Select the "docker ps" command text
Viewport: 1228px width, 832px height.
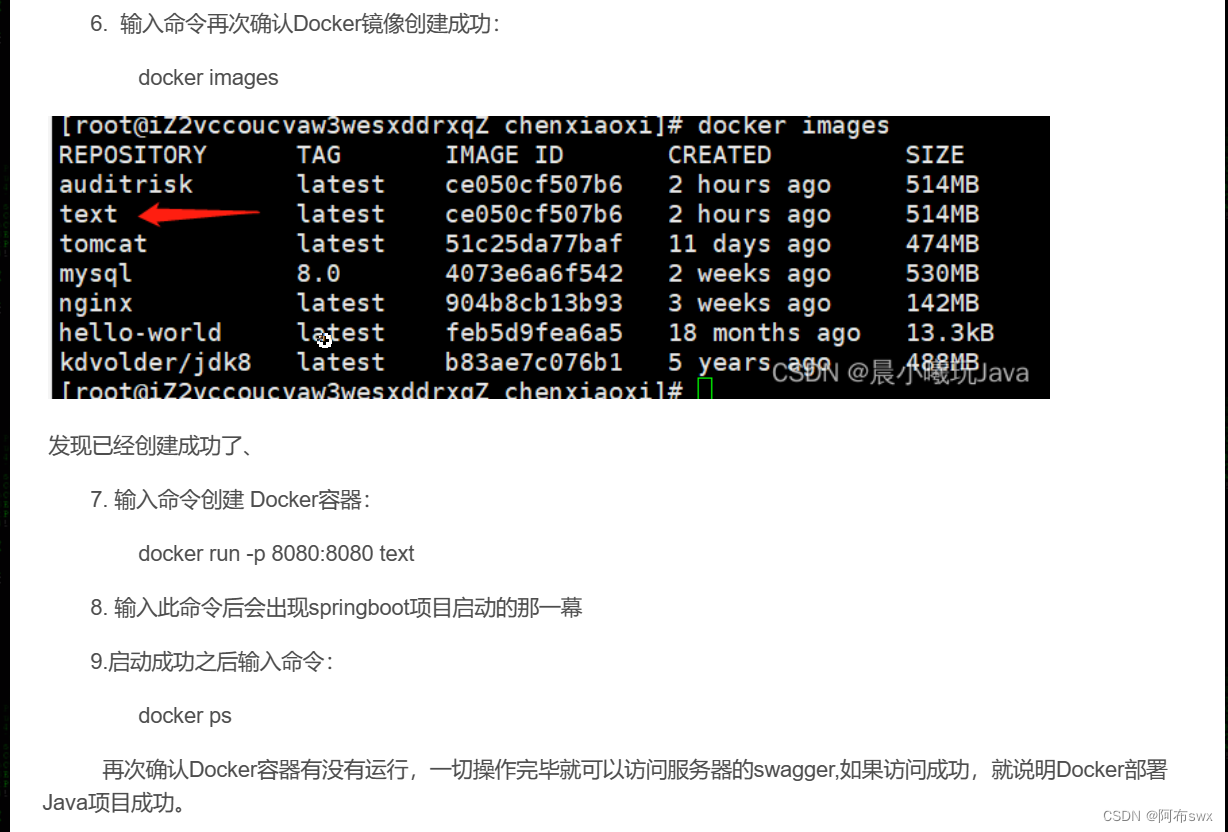coord(184,715)
